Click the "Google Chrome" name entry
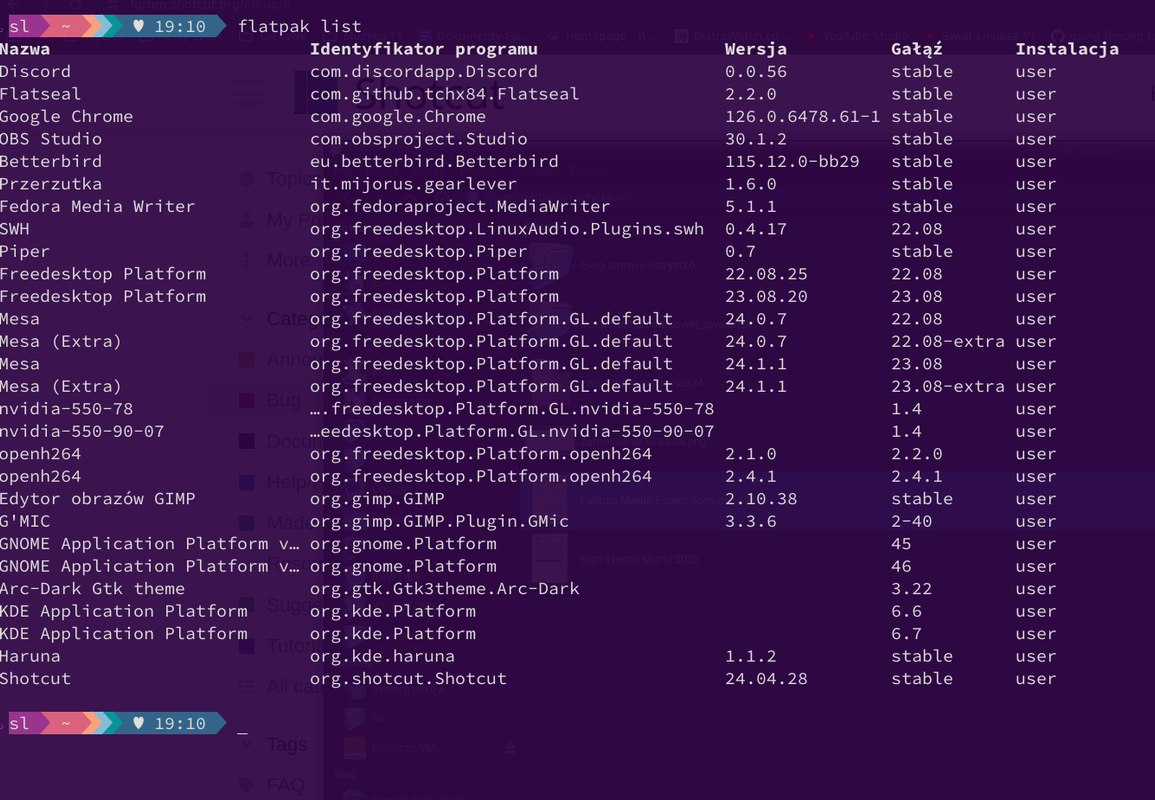 (66, 116)
